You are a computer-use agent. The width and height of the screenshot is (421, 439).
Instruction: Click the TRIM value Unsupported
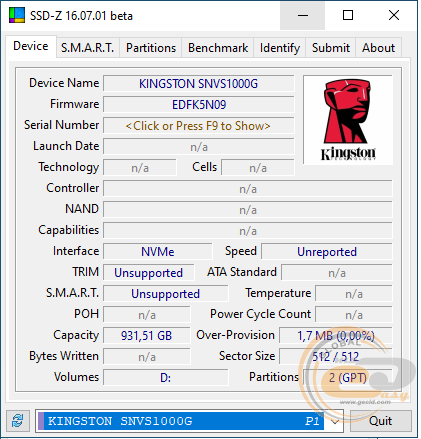click(149, 273)
